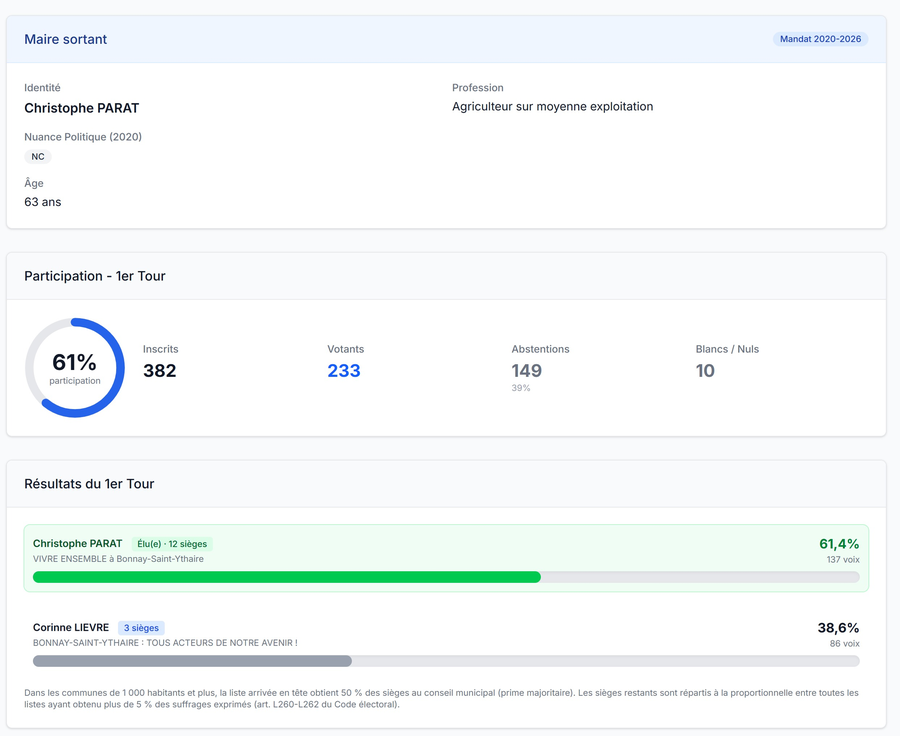The image size is (900, 736).
Task: Click Corinne LIEVRE's candidate name
Action: pos(71,628)
